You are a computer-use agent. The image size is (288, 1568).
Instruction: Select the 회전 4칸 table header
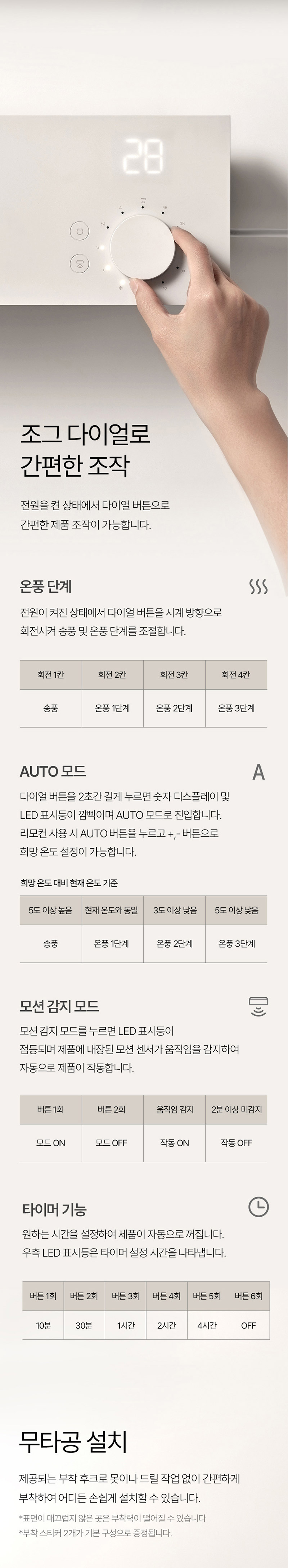[236, 674]
